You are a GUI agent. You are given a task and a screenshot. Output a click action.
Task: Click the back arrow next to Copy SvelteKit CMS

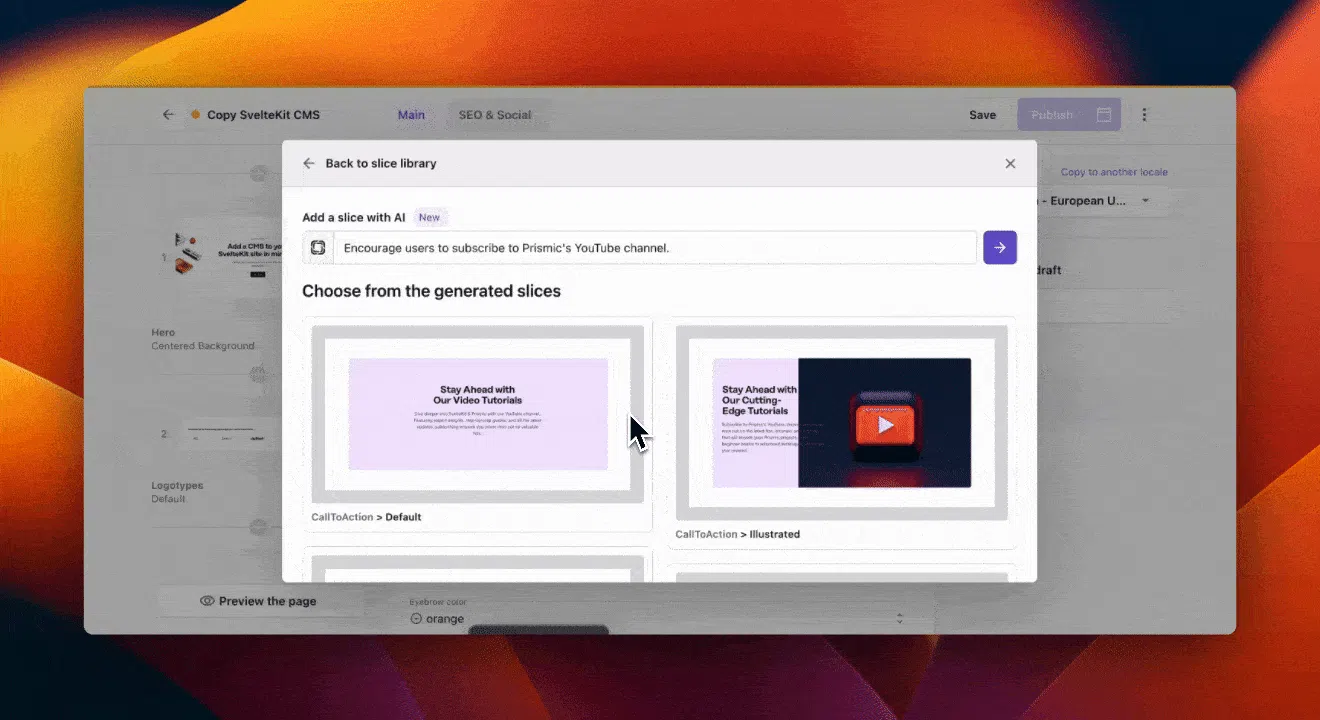[169, 114]
